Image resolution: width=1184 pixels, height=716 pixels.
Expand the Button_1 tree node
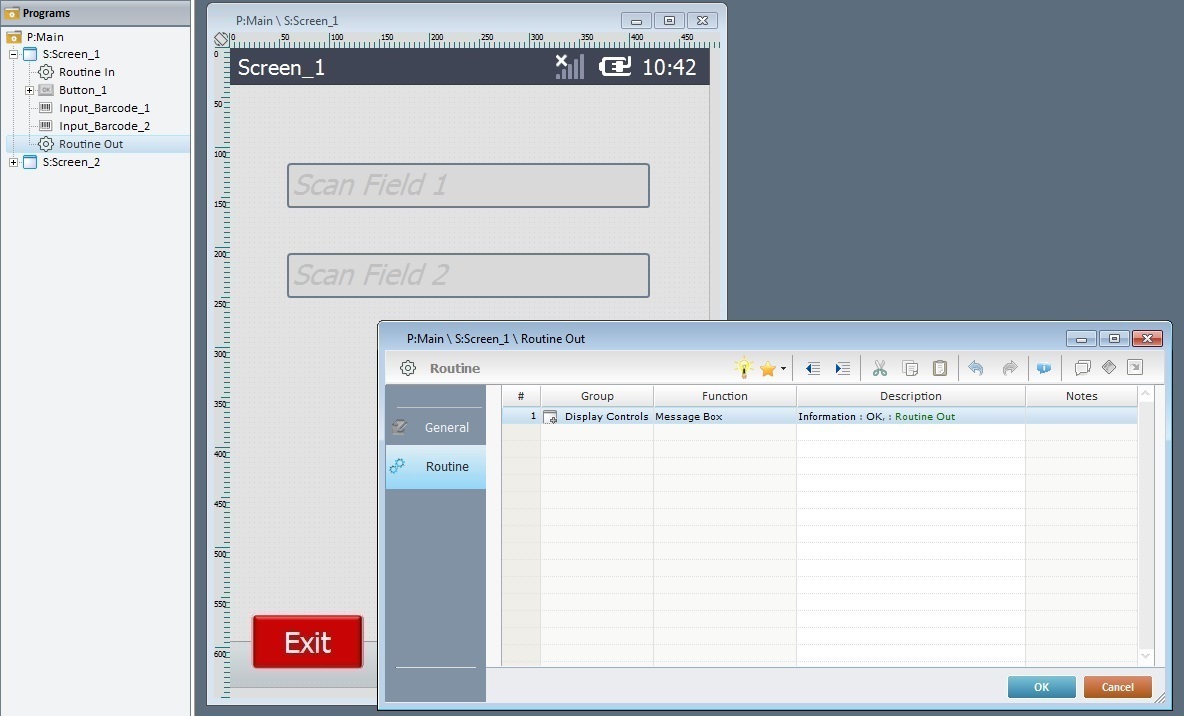pos(30,90)
